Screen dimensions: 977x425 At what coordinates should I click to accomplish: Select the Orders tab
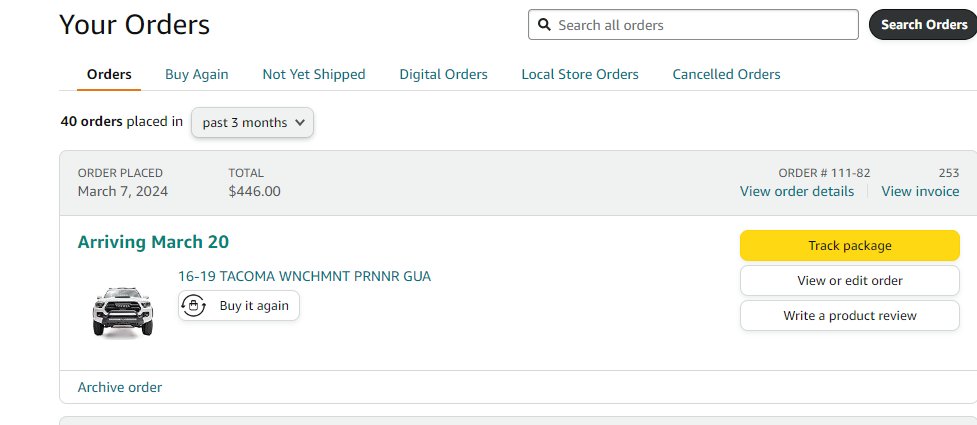pyautogui.click(x=109, y=74)
